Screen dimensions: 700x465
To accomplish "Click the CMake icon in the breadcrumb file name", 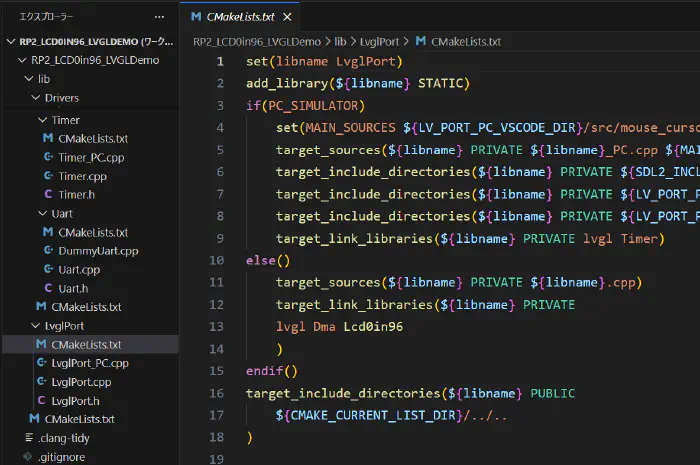I will tap(420, 41).
